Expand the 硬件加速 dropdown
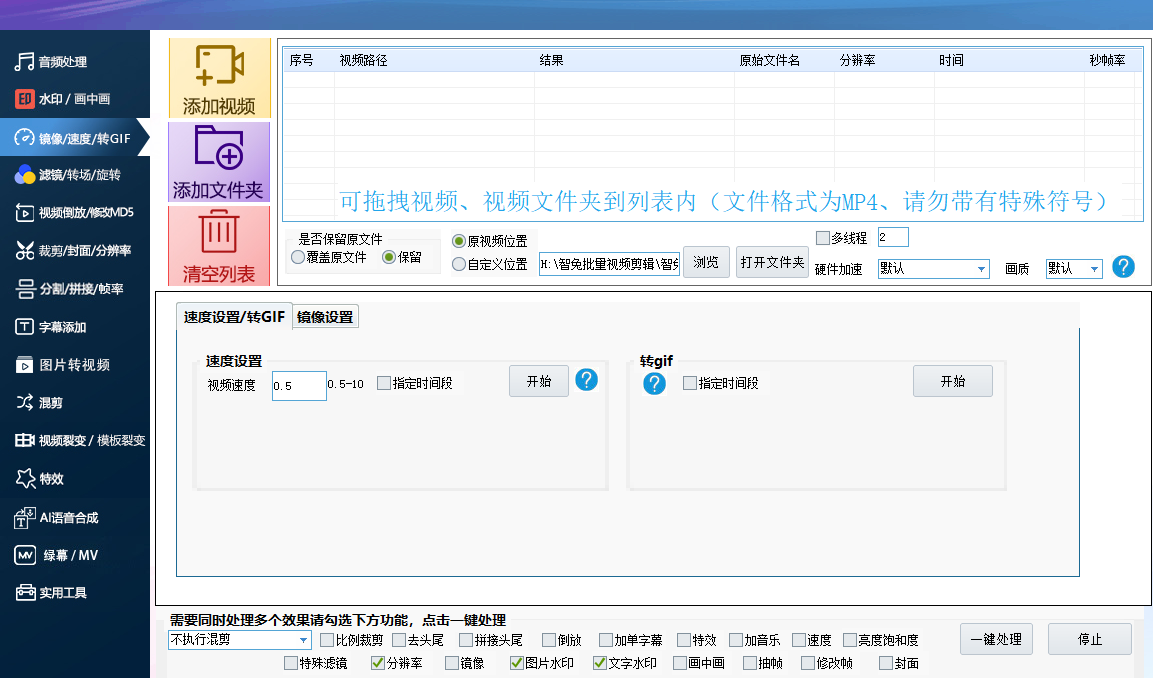 click(981, 269)
